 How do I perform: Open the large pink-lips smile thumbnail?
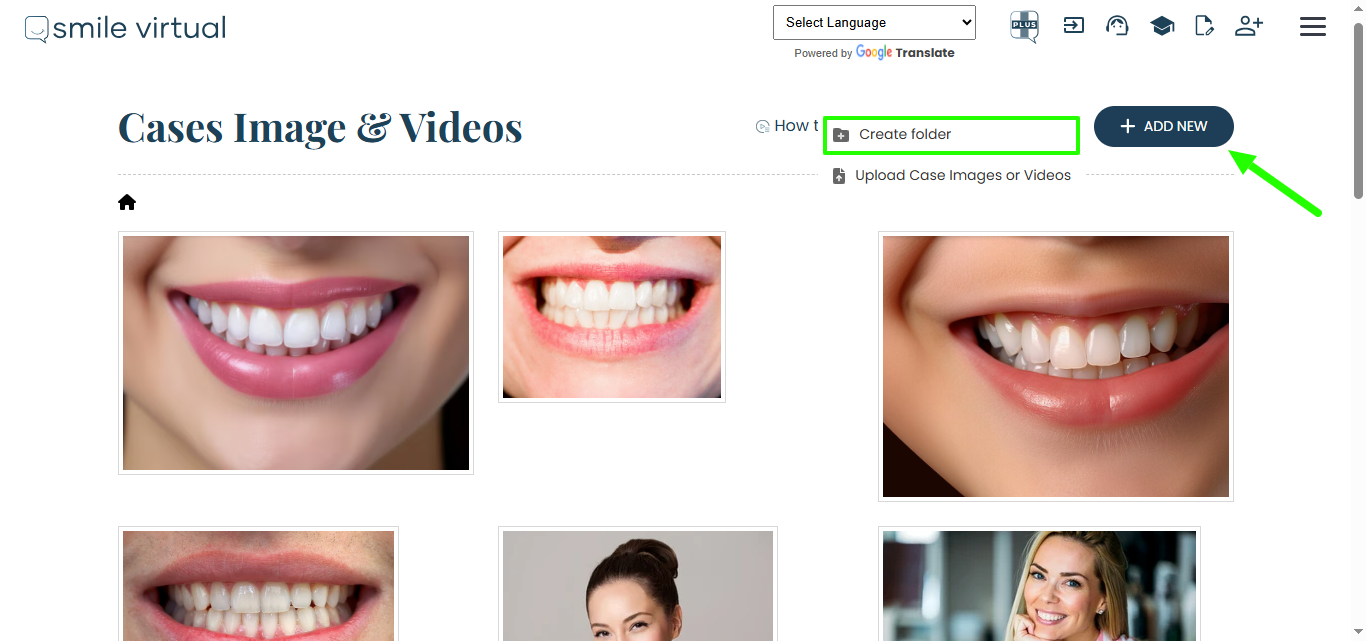click(296, 353)
